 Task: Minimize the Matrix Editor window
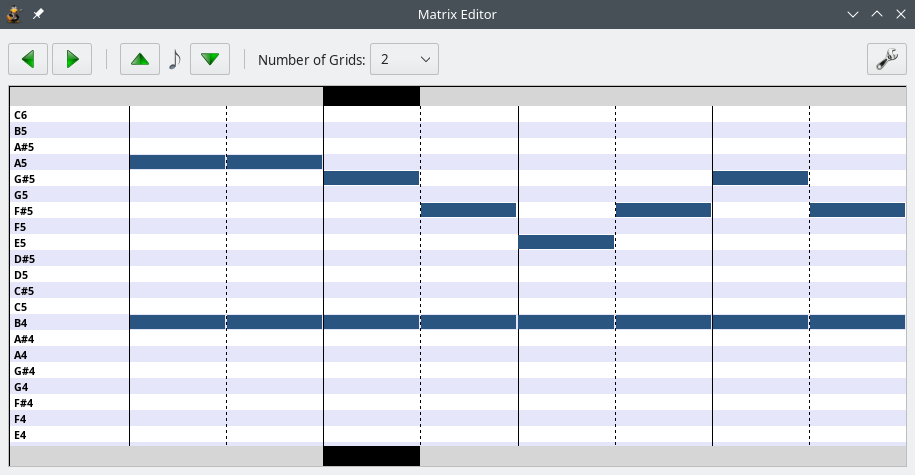(x=853, y=14)
